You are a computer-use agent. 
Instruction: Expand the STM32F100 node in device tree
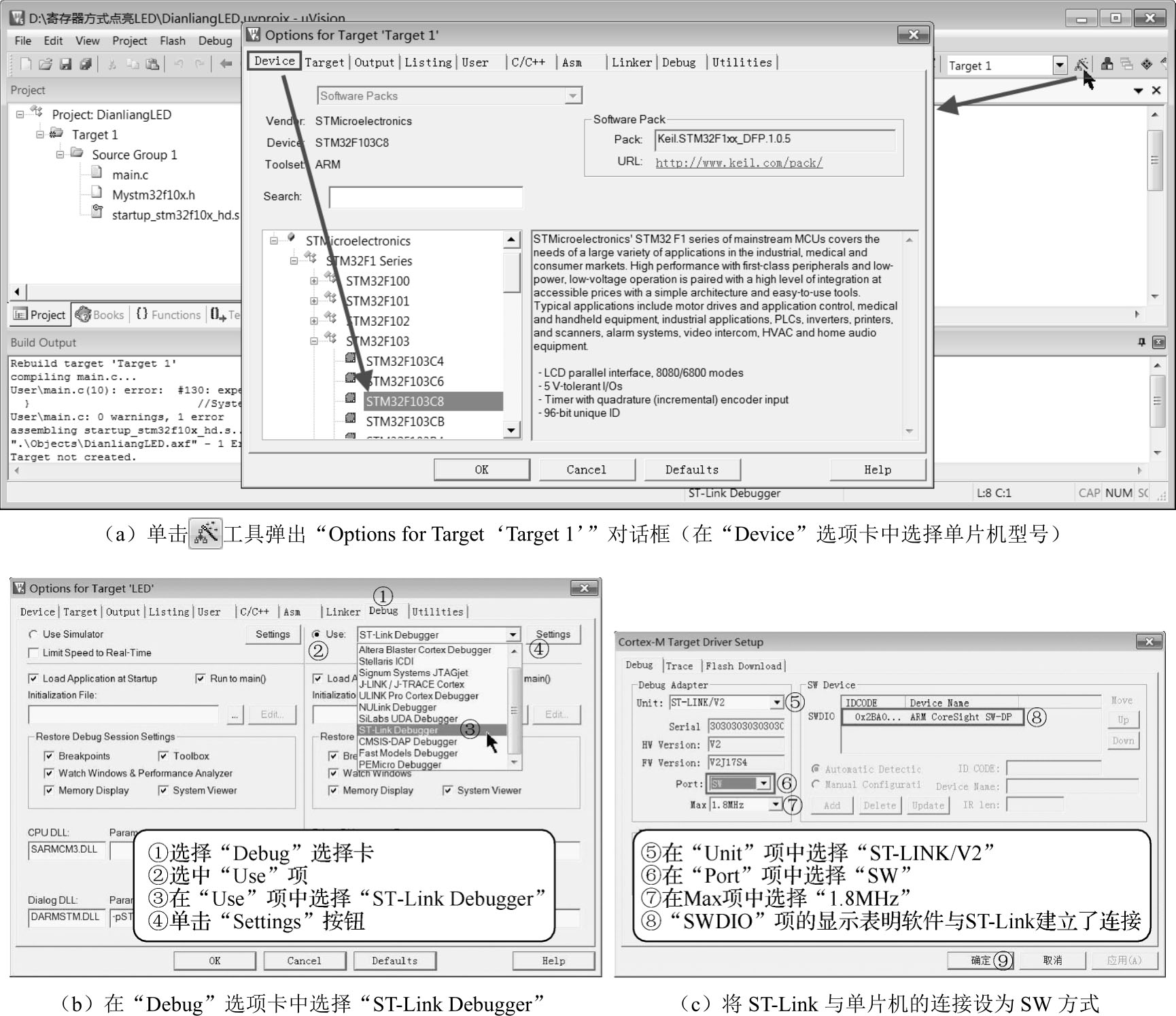(314, 281)
